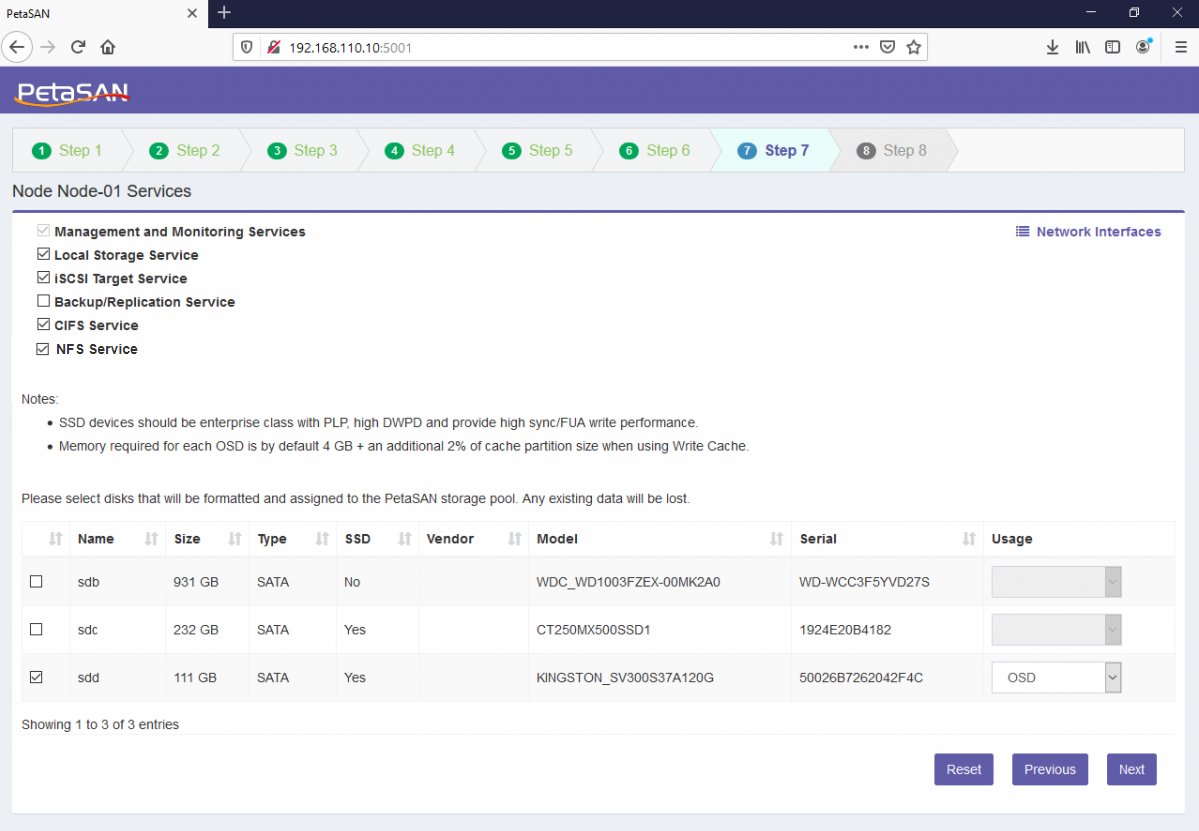Viewport: 1199px width, 831px height.
Task: Sort by the first checkbox column arrows
Action: click(x=55, y=539)
